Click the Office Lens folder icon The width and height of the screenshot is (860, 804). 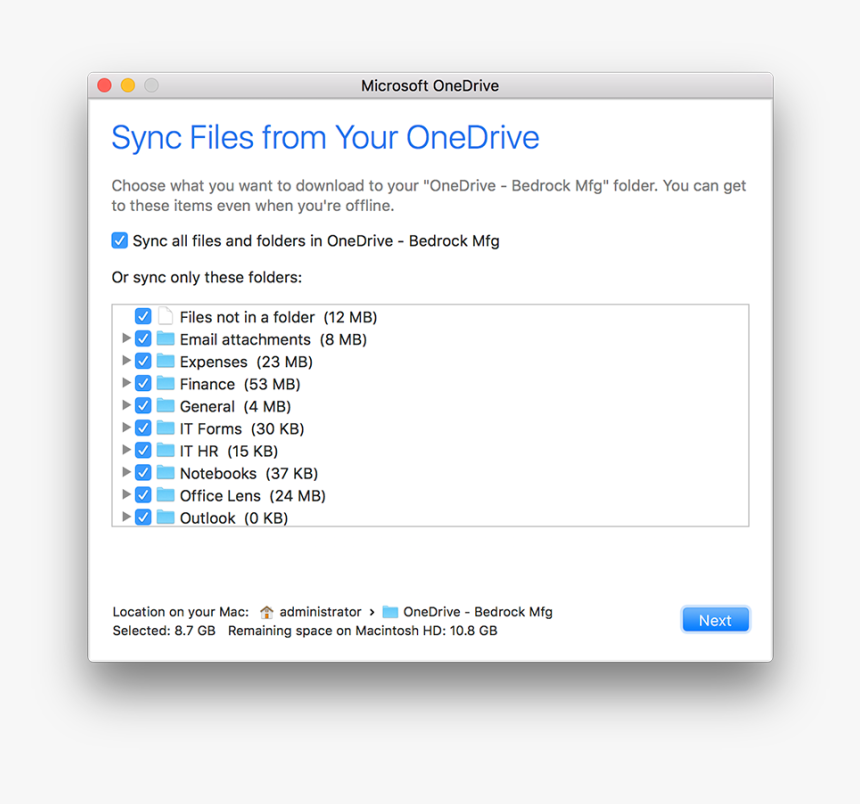[x=165, y=495]
